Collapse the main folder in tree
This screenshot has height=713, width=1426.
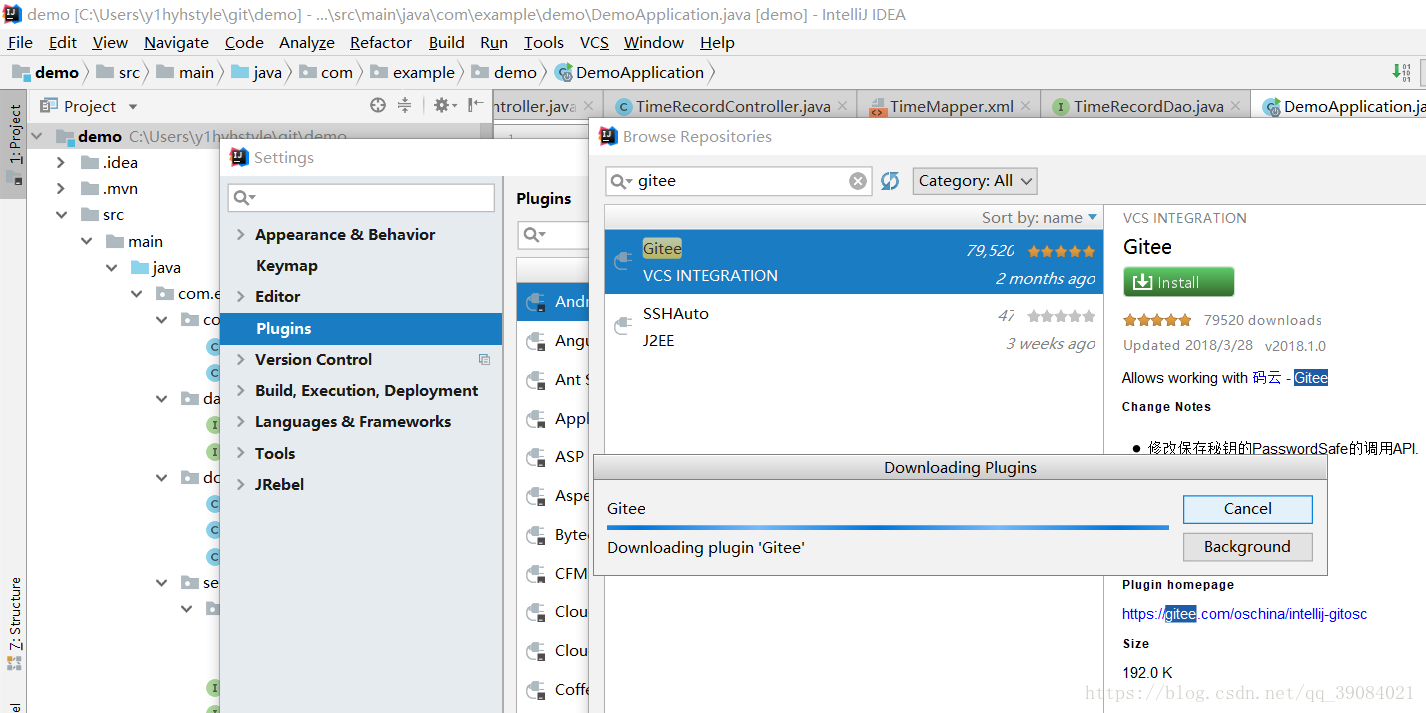[x=86, y=241]
